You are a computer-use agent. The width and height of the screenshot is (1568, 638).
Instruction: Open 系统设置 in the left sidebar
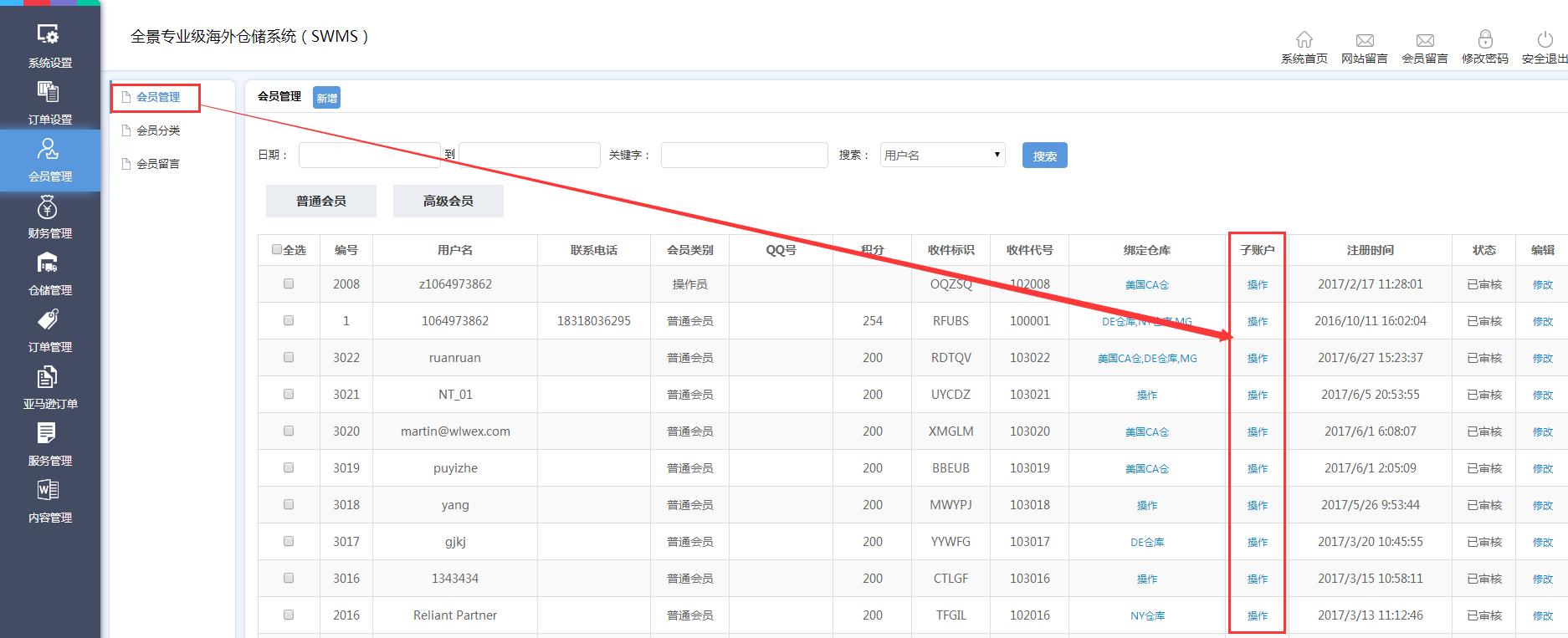coord(49,45)
